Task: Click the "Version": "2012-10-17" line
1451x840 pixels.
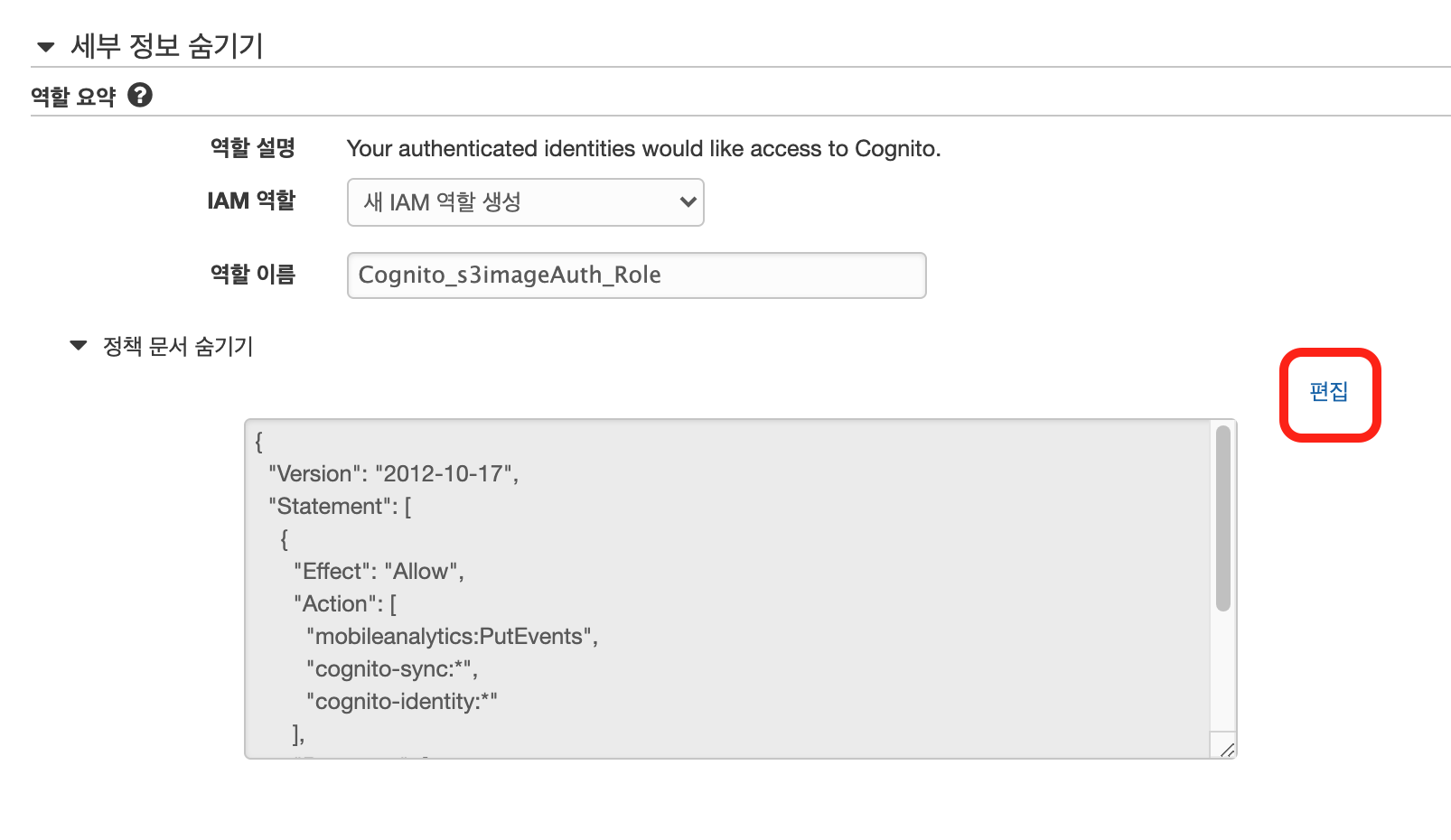Action: tap(393, 473)
